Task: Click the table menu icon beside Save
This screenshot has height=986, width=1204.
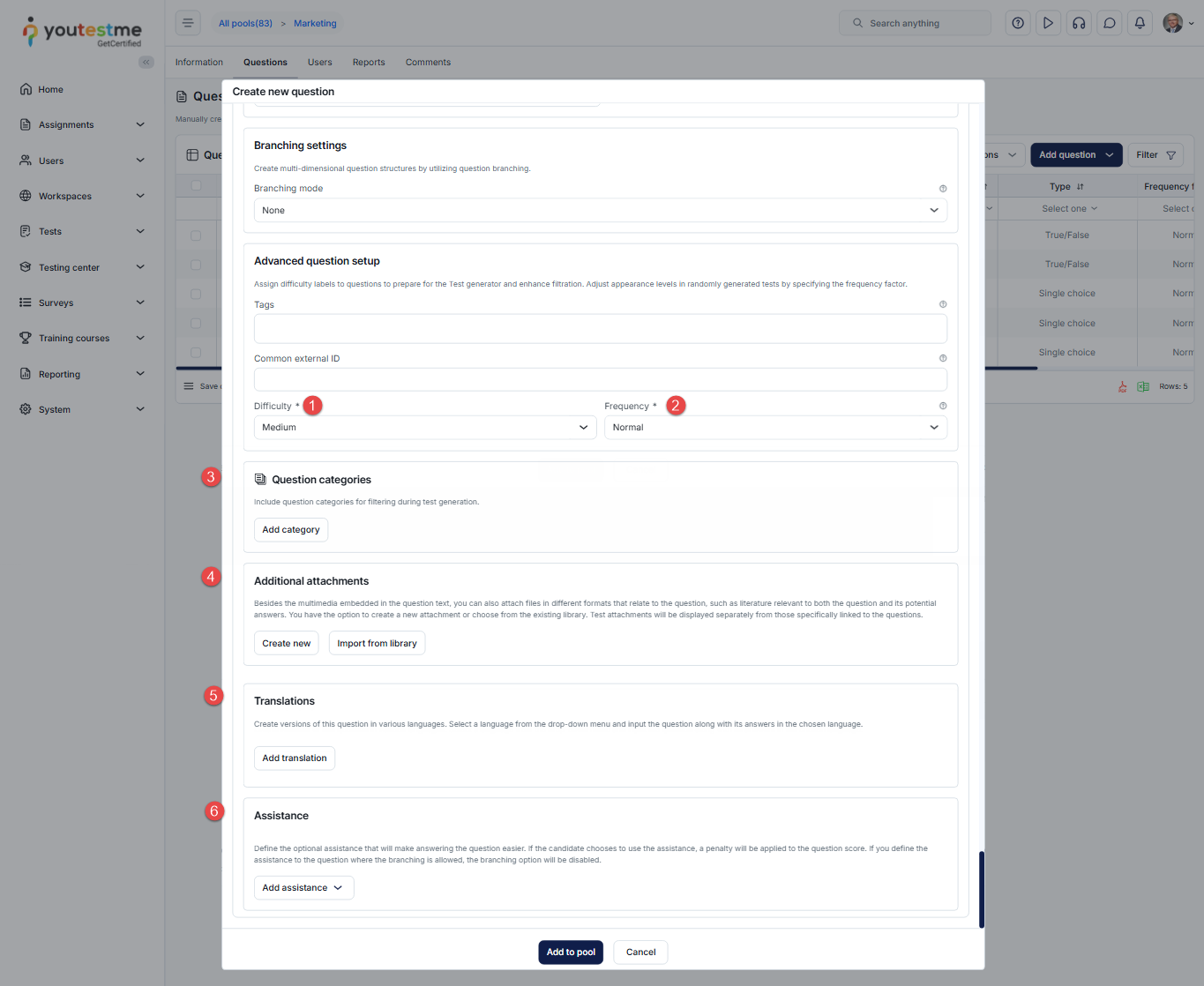Action: pyautogui.click(x=188, y=386)
